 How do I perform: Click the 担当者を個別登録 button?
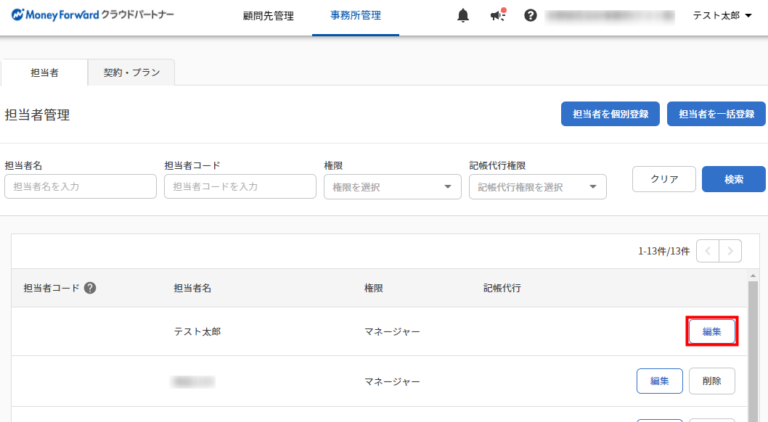(x=610, y=114)
